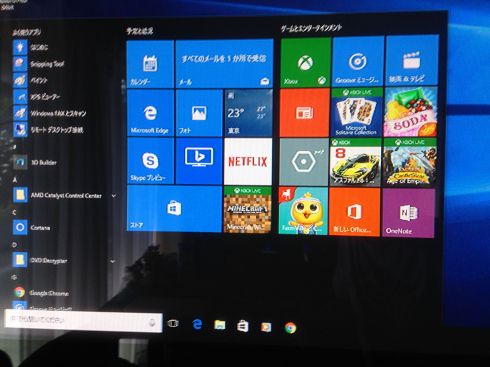Open Snipping Tool from app list
Viewport: 490px width, 367px height.
(39, 64)
